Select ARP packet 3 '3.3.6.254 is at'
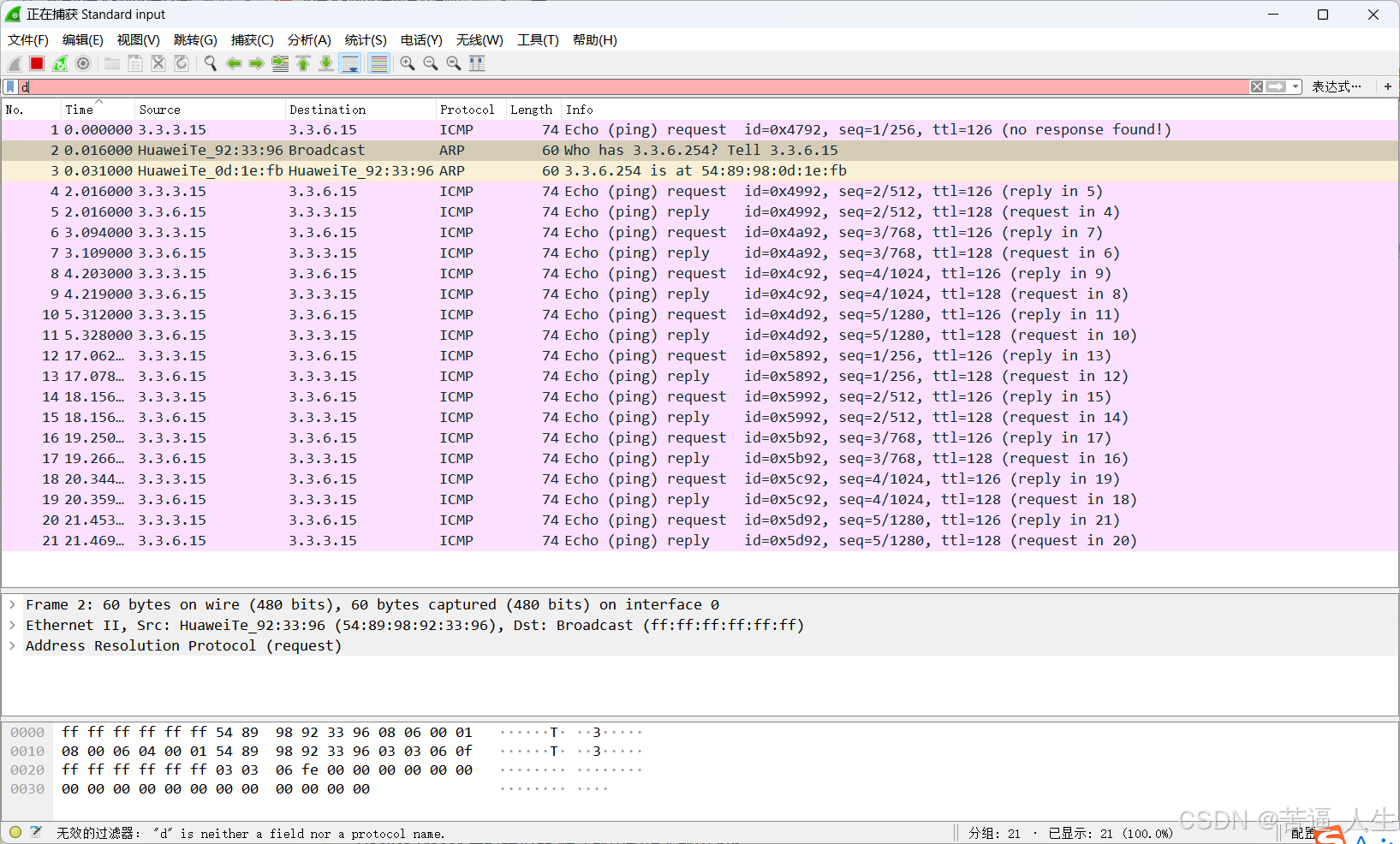Image resolution: width=1400 pixels, height=844 pixels. tap(700, 170)
